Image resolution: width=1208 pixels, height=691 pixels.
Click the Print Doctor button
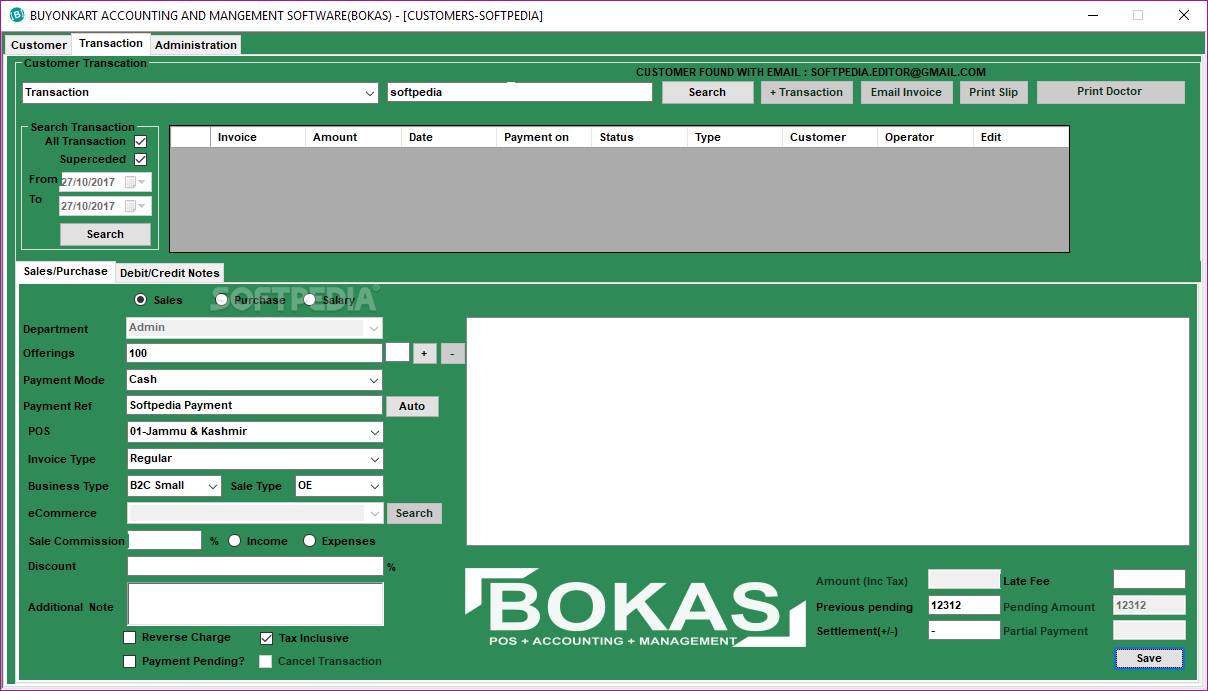pyautogui.click(x=1110, y=92)
